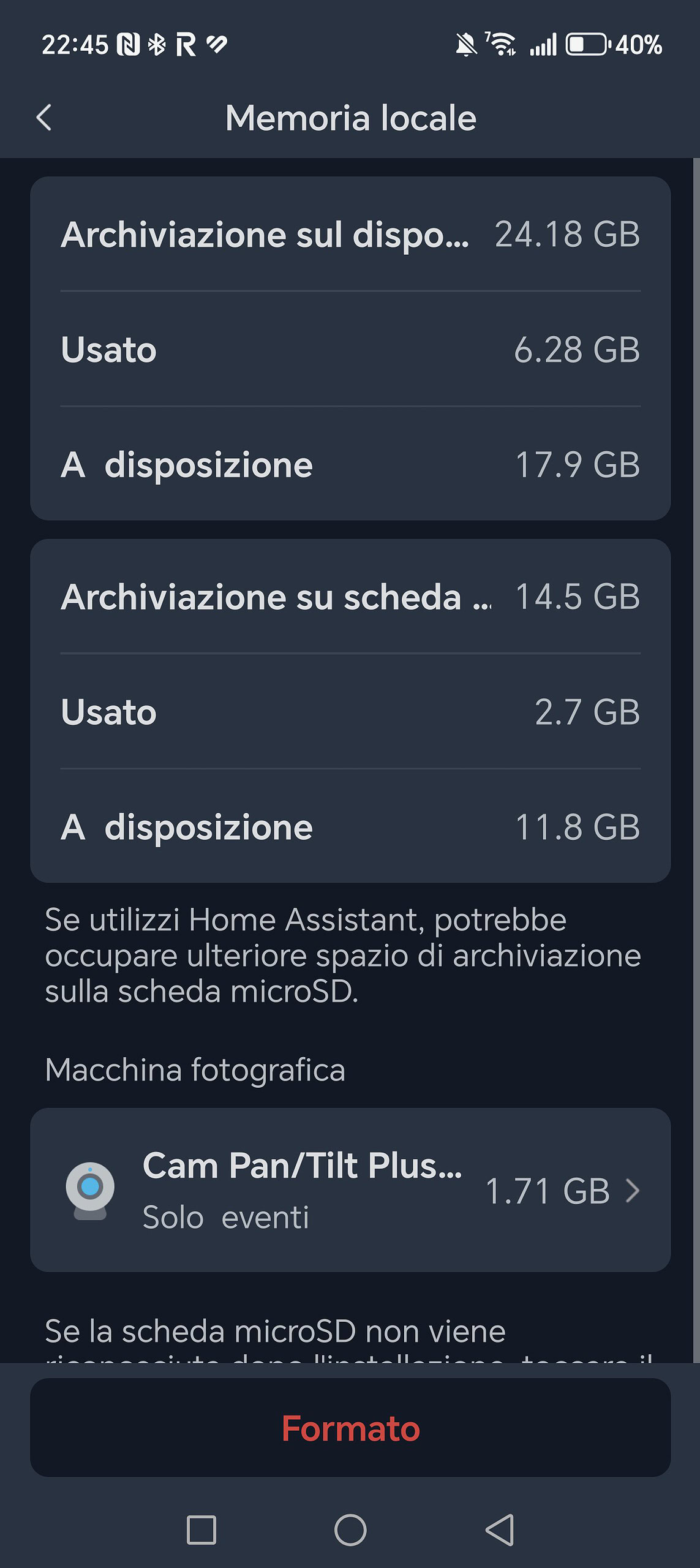Select the Archiviazione sul dispositivo 24.18 GB row
The height and width of the screenshot is (1568, 700).
[350, 234]
